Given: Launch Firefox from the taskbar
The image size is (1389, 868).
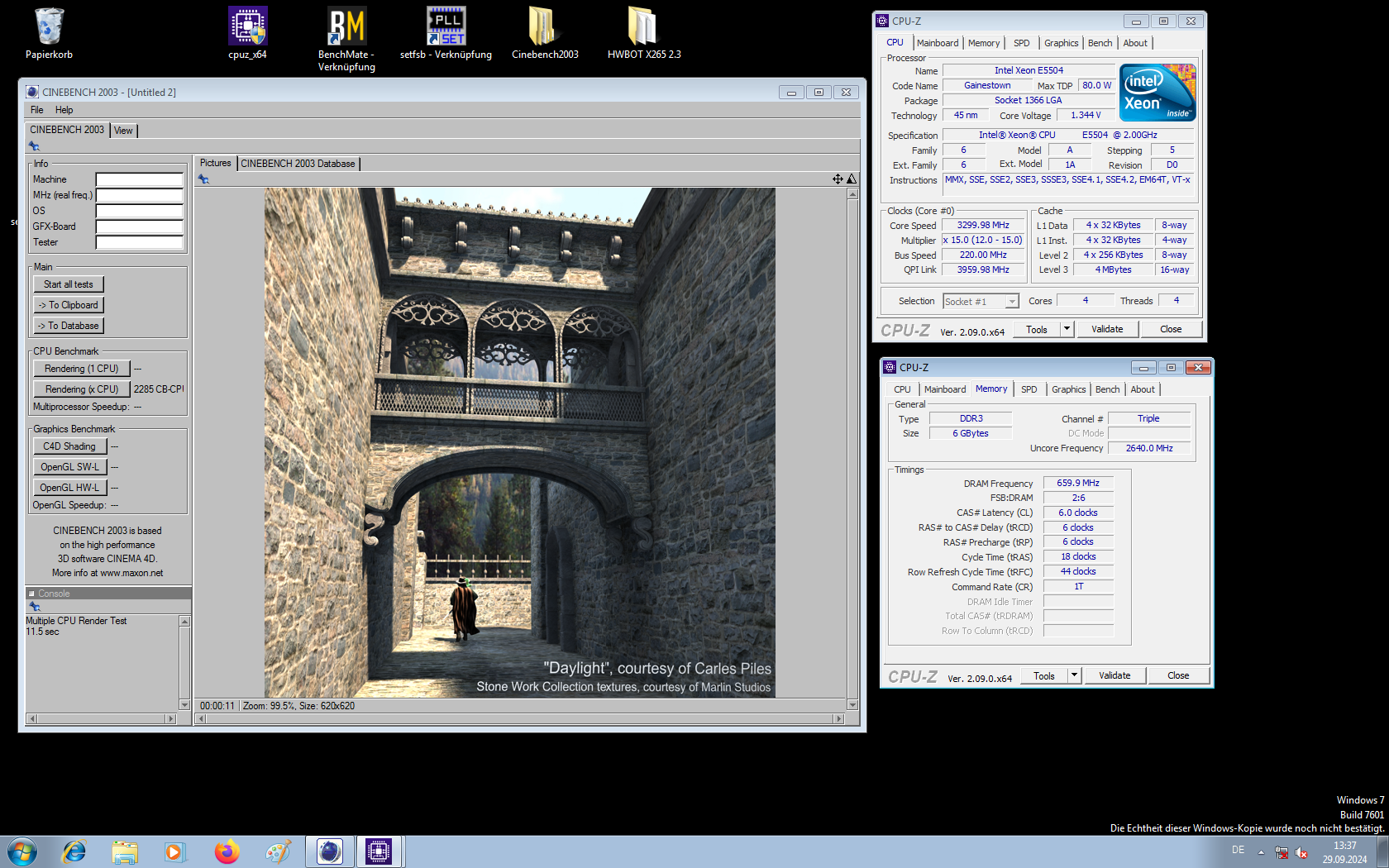Looking at the screenshot, I should pyautogui.click(x=226, y=851).
